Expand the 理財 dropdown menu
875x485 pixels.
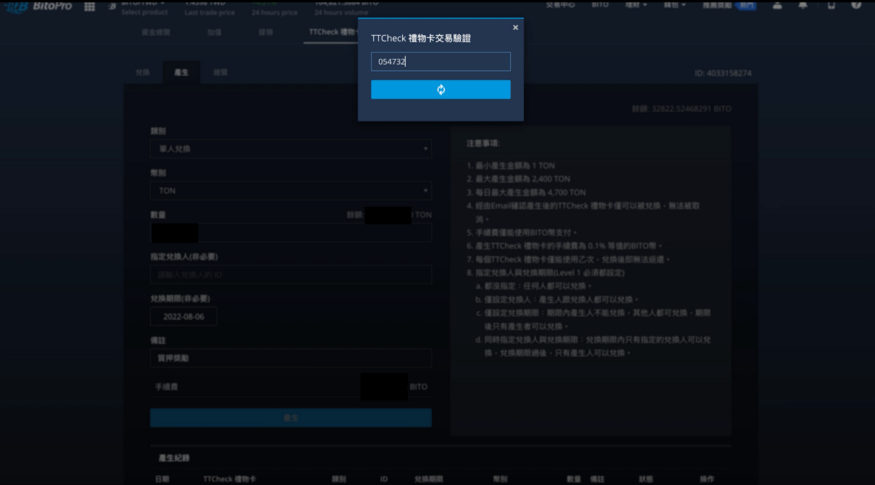click(636, 4)
